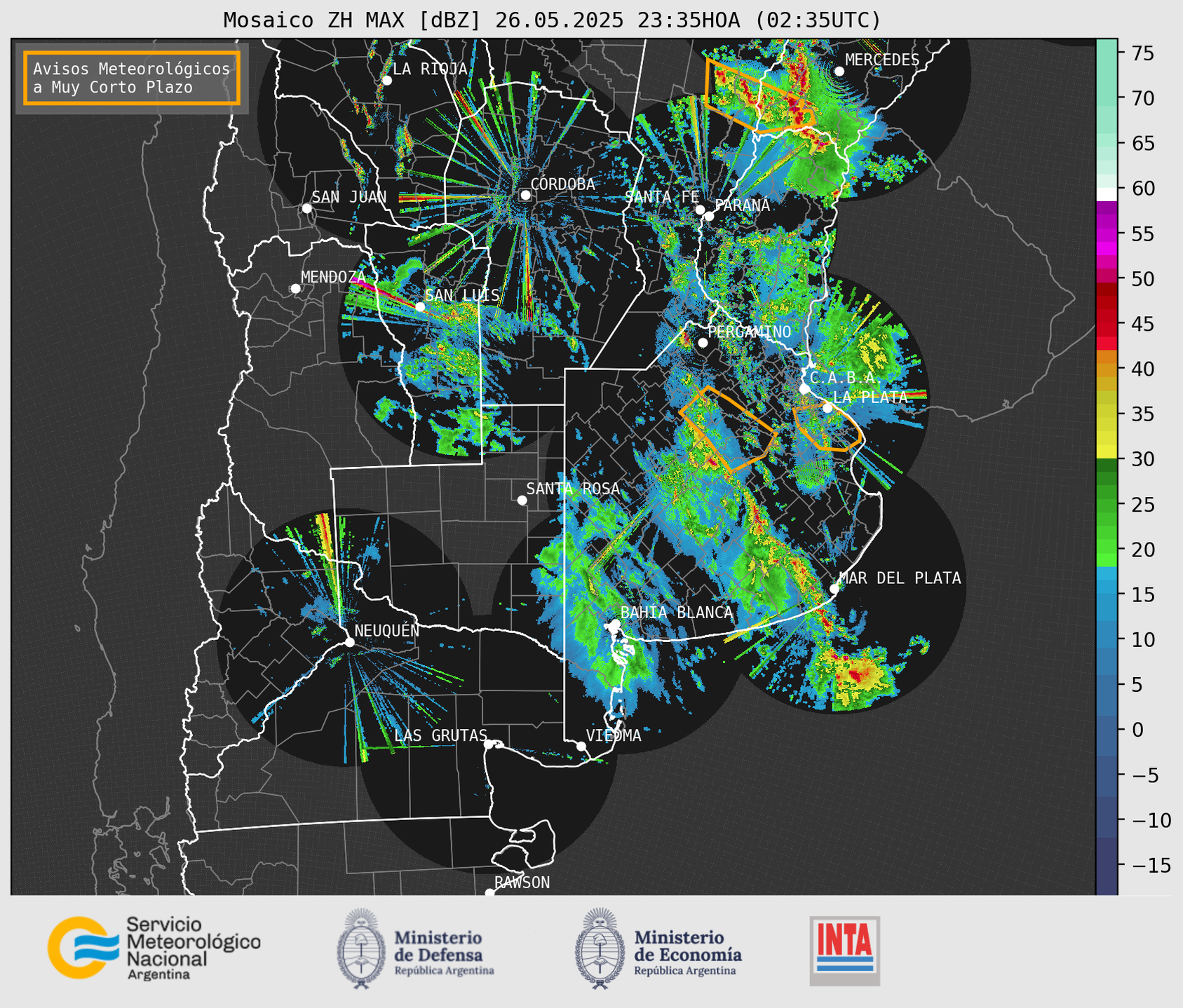Click the orange warning polygon southwest of Pergamino

(729, 428)
